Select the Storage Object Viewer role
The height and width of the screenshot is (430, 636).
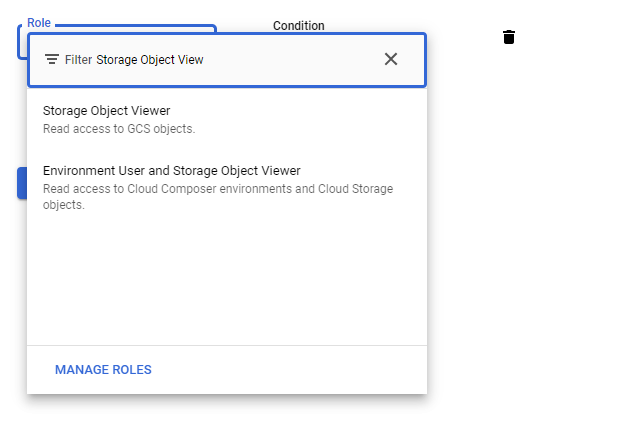[227, 119]
